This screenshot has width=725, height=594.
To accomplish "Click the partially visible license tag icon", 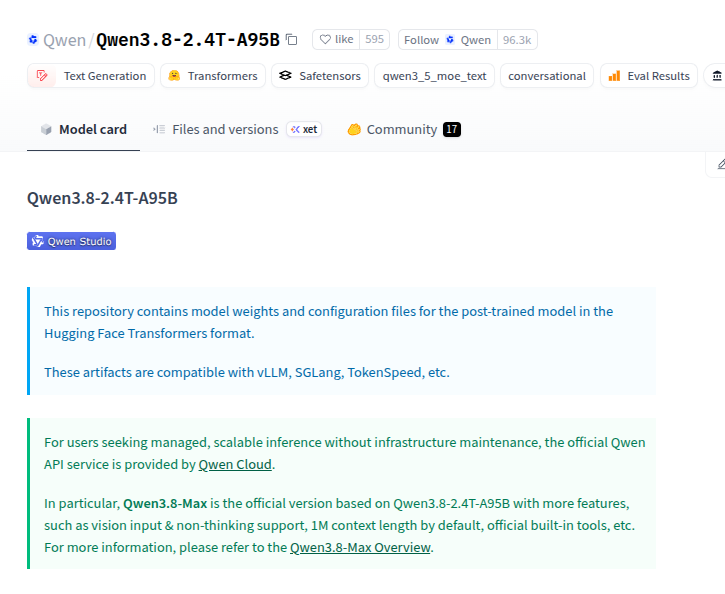I will pos(717,76).
